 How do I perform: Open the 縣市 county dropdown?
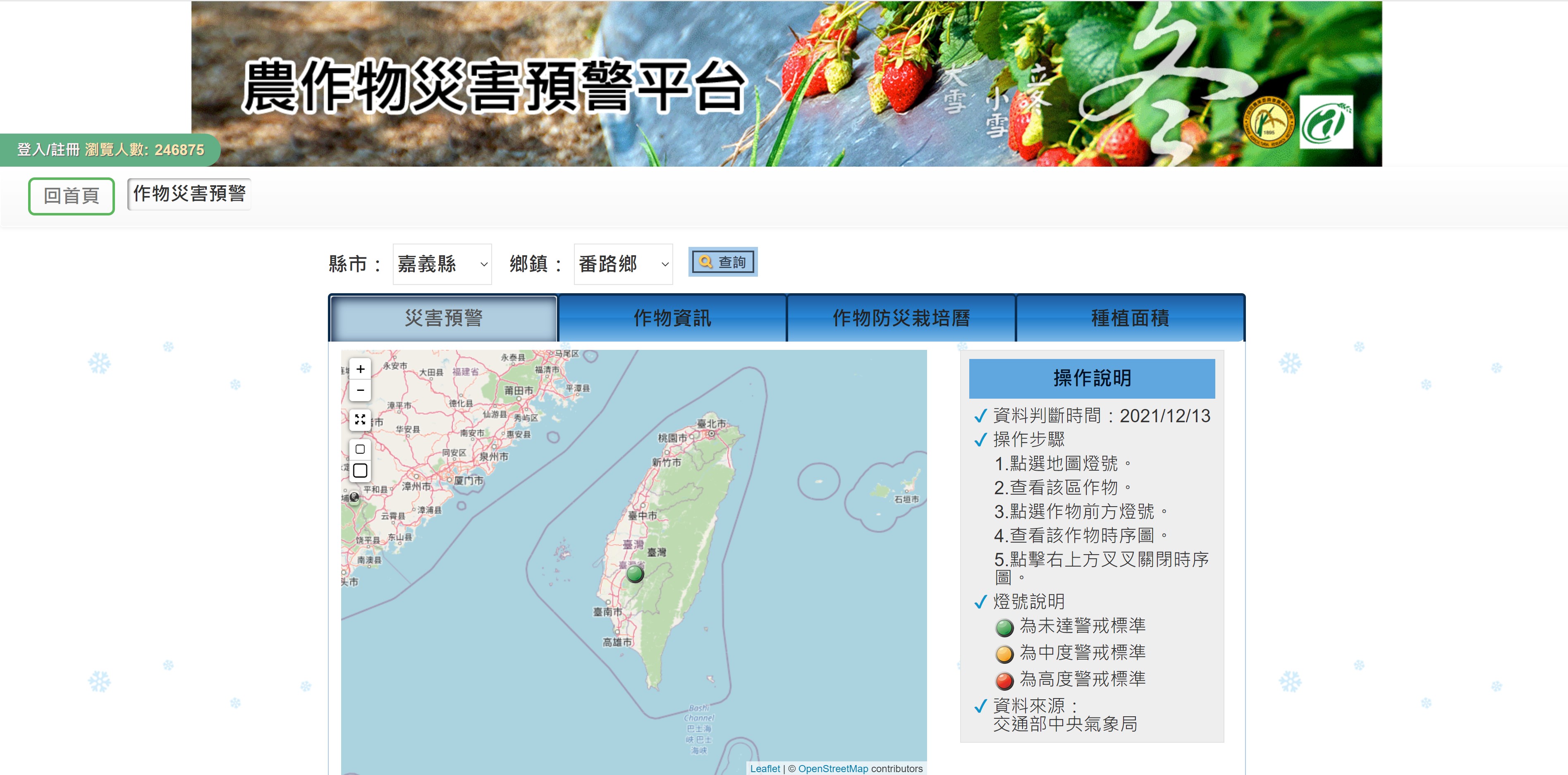pyautogui.click(x=442, y=264)
